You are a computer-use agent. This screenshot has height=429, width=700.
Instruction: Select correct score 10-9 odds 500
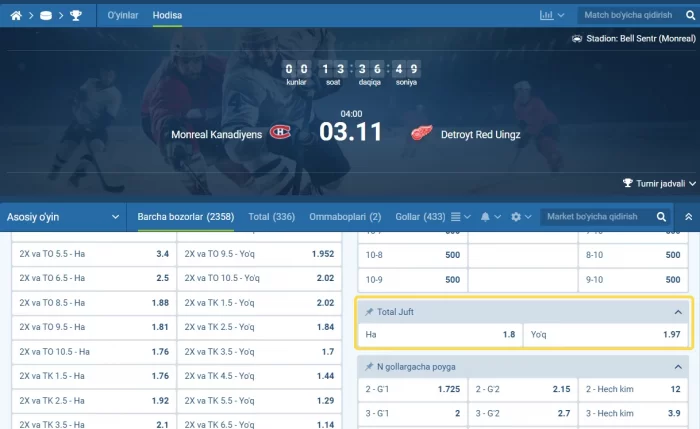(x=412, y=280)
